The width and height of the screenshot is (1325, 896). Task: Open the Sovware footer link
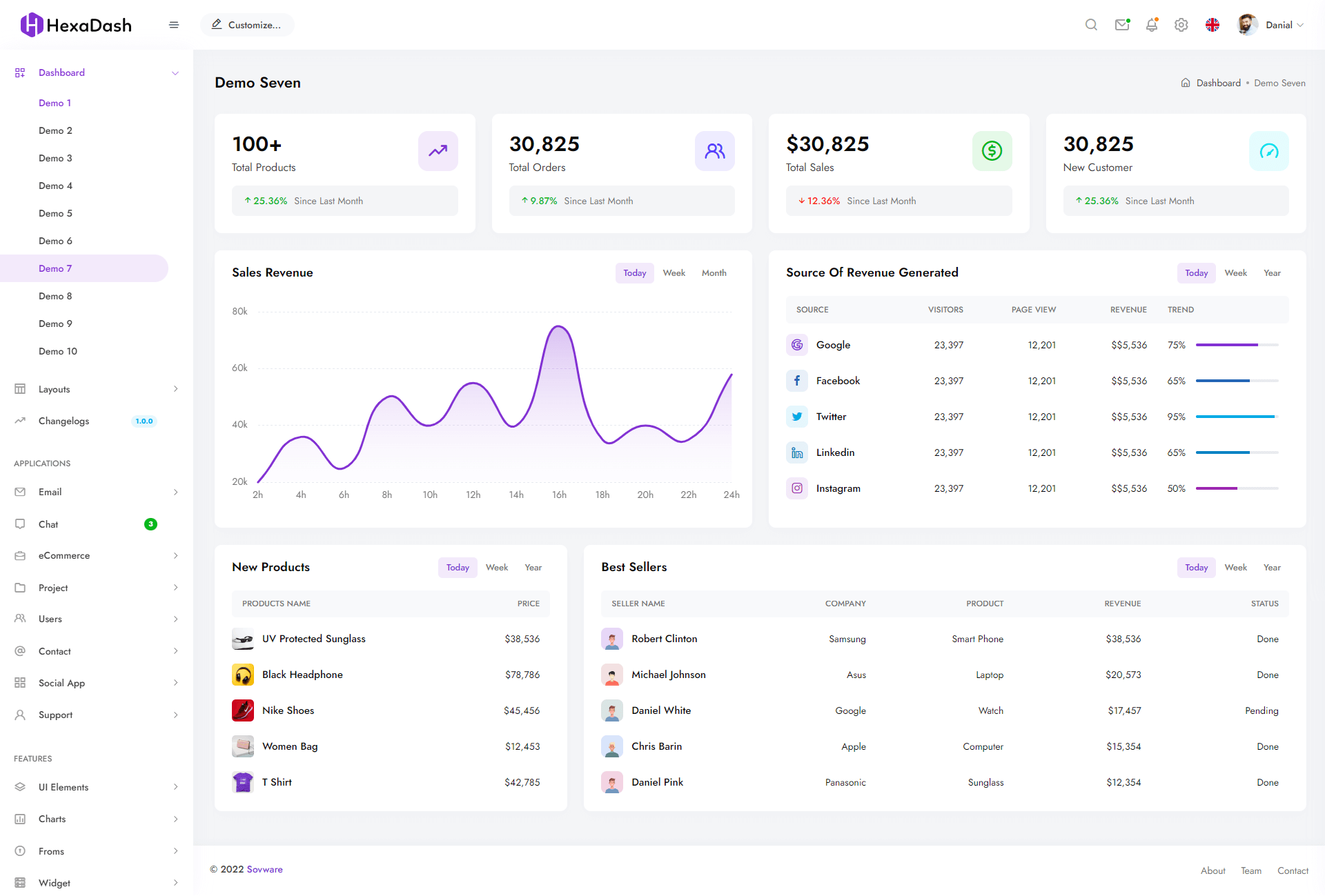pyautogui.click(x=265, y=869)
